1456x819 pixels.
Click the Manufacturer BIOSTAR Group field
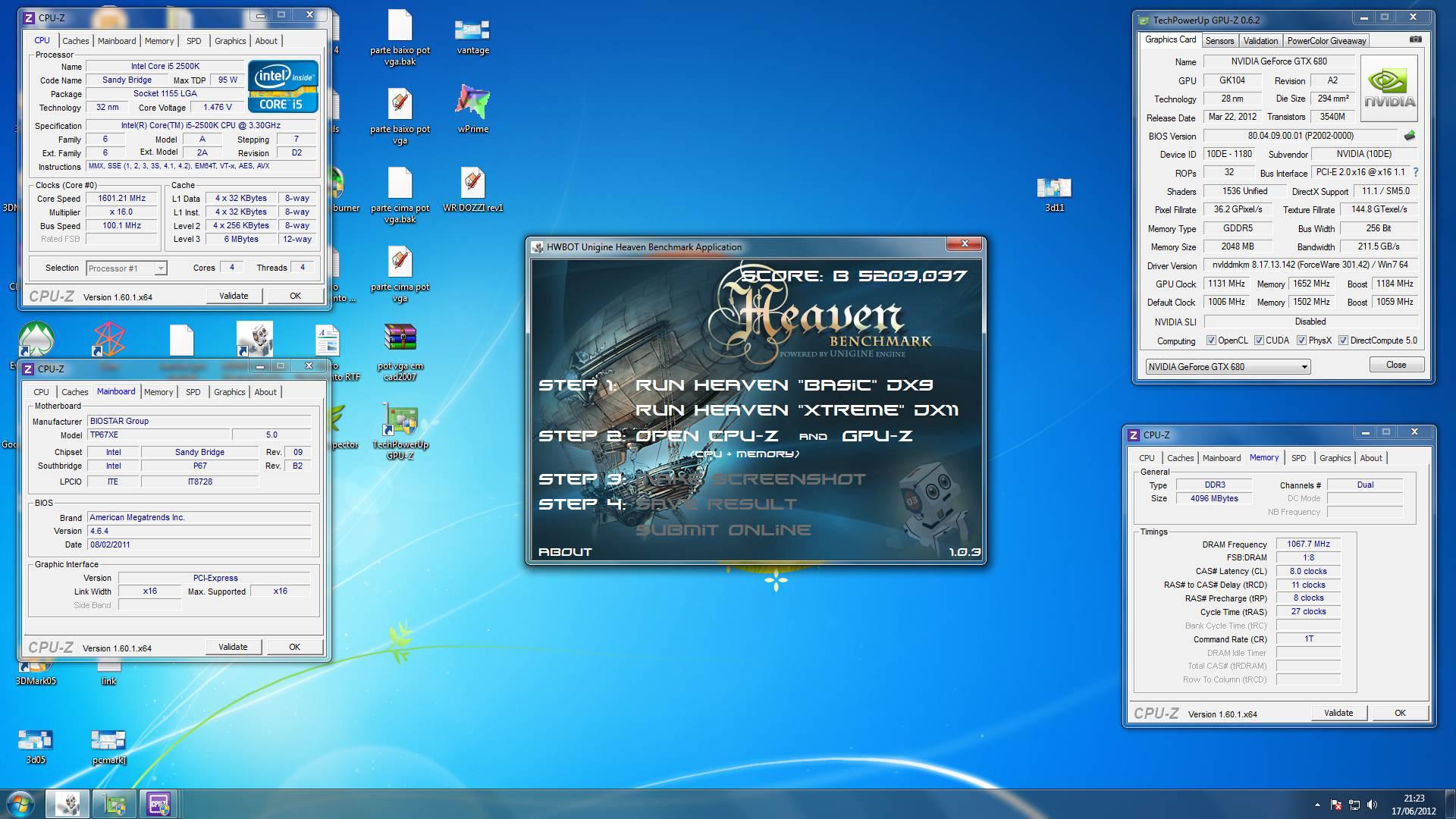coord(199,421)
